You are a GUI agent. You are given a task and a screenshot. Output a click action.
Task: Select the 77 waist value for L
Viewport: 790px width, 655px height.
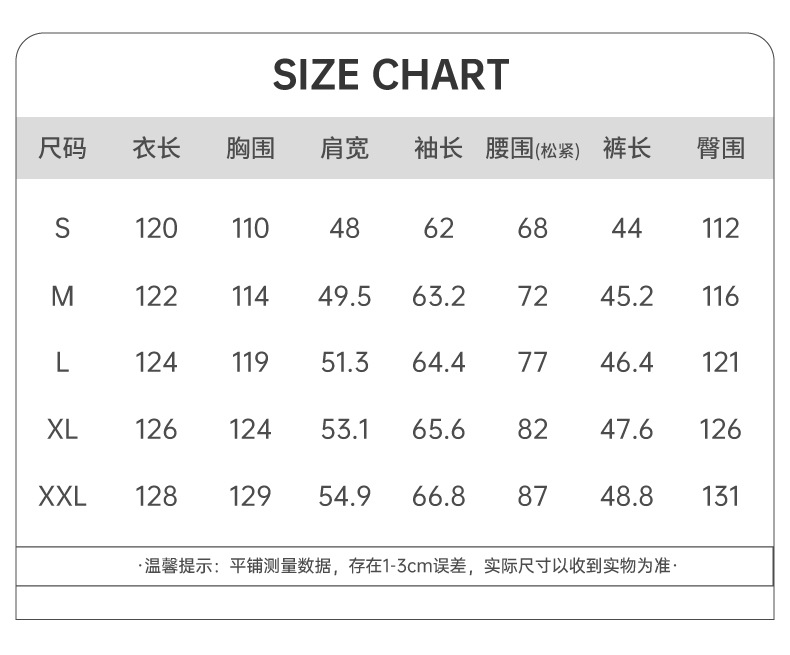532,362
